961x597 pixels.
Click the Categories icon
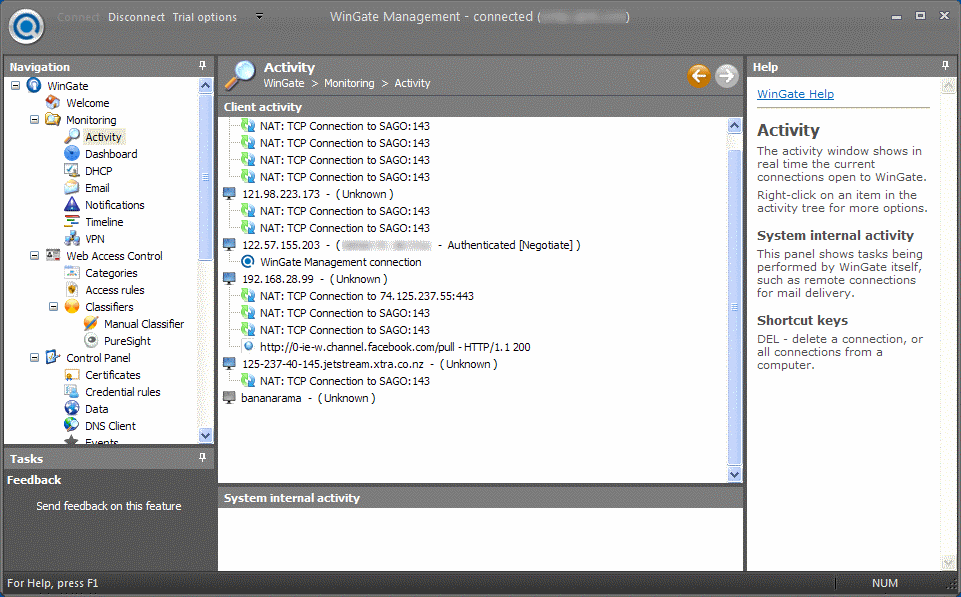(72, 273)
